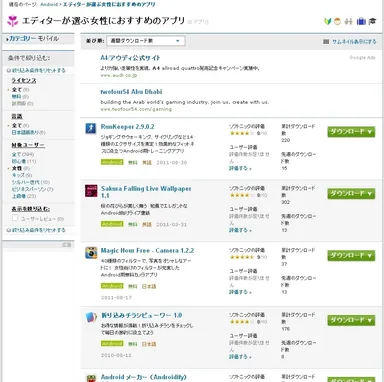
Task: Select the 試用版 license filter
Action: 19,104
